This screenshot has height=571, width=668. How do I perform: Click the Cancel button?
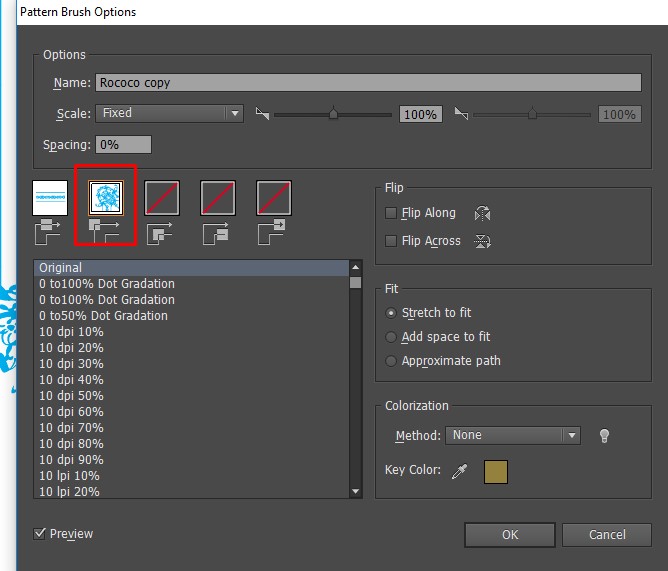tap(607, 535)
